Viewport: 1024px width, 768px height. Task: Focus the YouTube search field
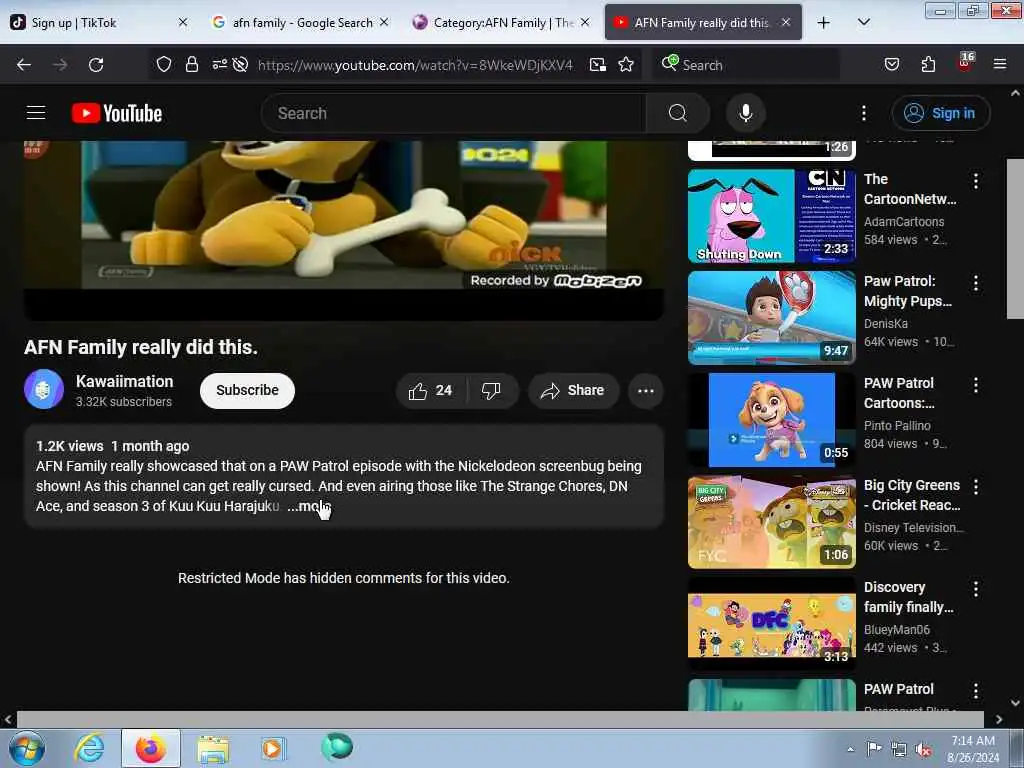point(454,113)
